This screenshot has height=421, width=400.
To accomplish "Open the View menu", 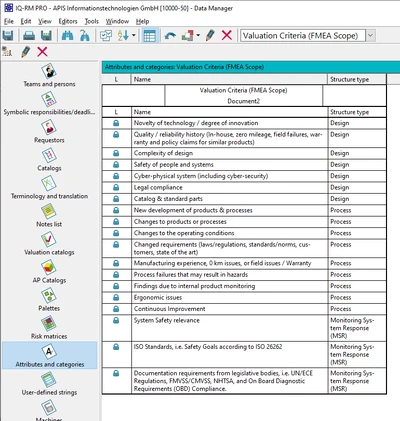I will point(45,21).
